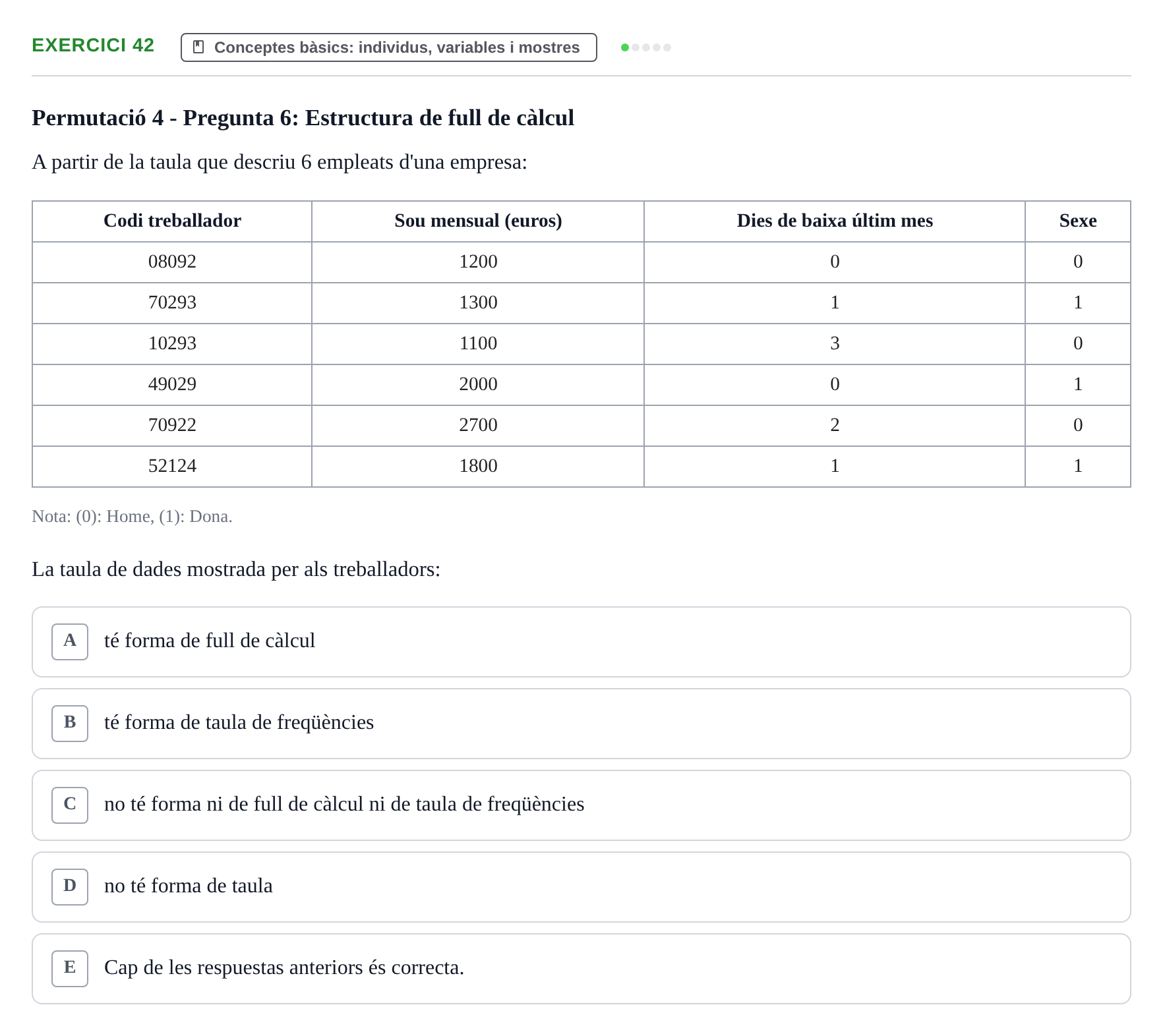Click the green difficulty dot indicator
This screenshot has width=1163, height=1036.
tap(625, 47)
